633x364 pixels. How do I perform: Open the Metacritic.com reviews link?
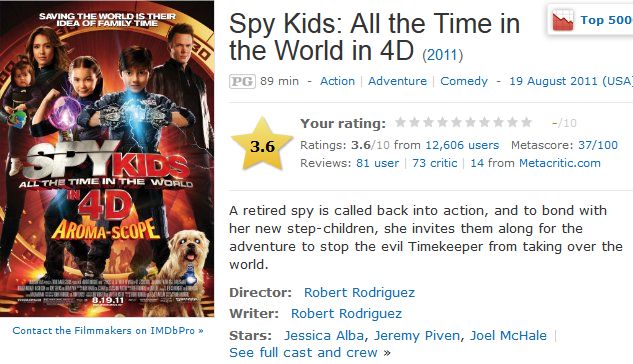pyautogui.click(x=560, y=163)
